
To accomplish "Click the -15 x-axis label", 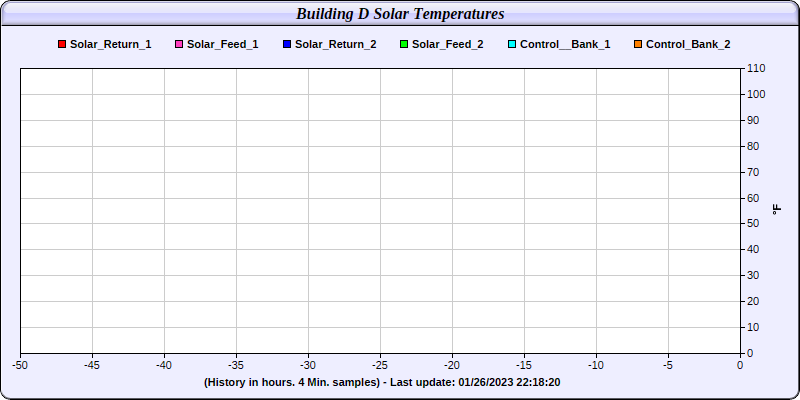I will click(524, 366).
